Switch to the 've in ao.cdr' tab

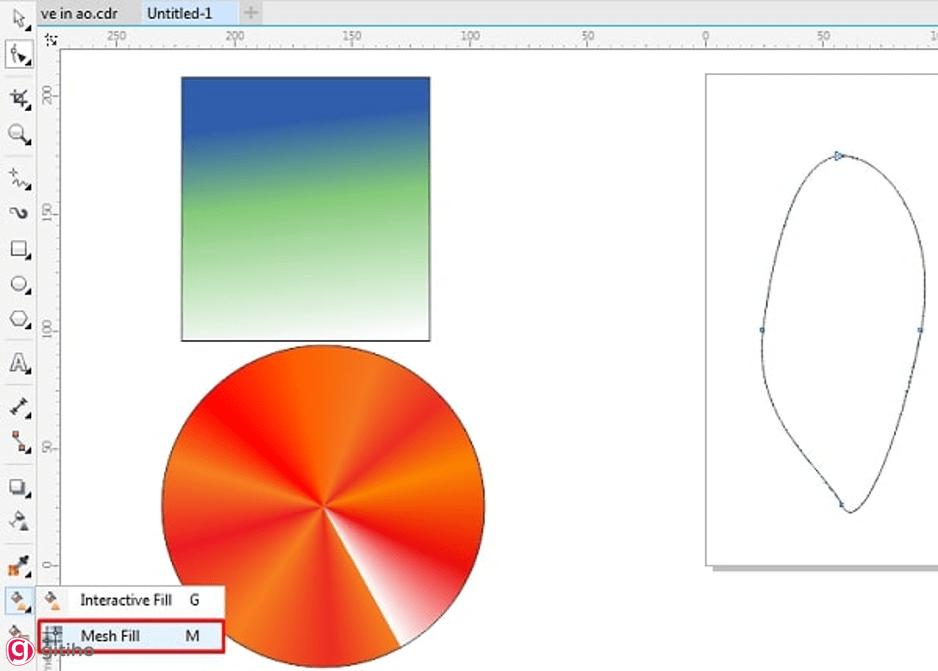[x=80, y=14]
